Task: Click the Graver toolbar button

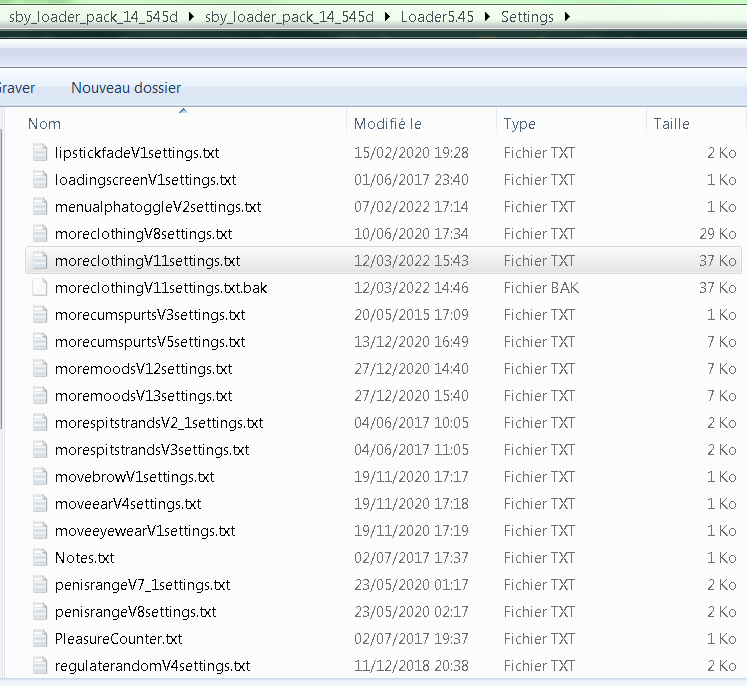Action: pos(17,88)
